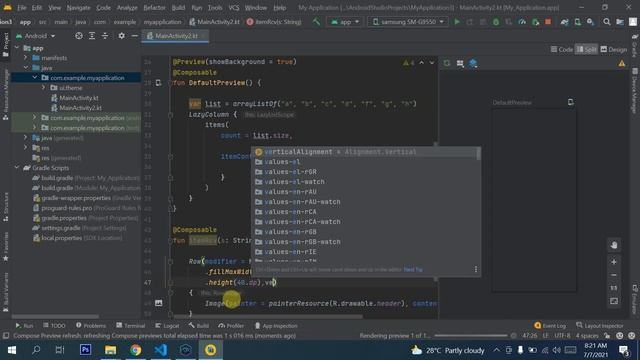The height and width of the screenshot is (360, 640).
Task: Expand the ui.theme folder
Action: point(44,87)
